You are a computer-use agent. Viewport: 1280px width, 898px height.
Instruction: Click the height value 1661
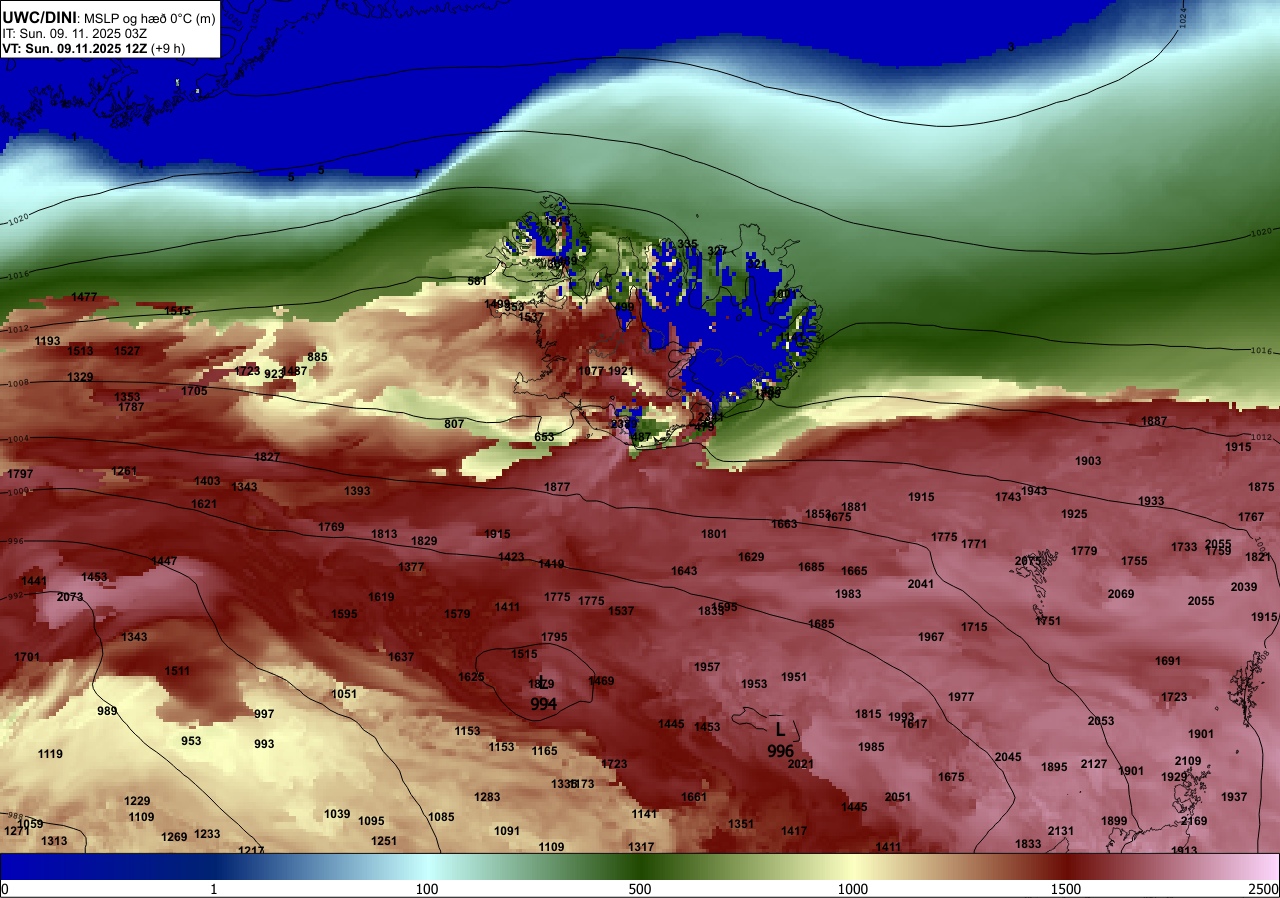(x=694, y=797)
